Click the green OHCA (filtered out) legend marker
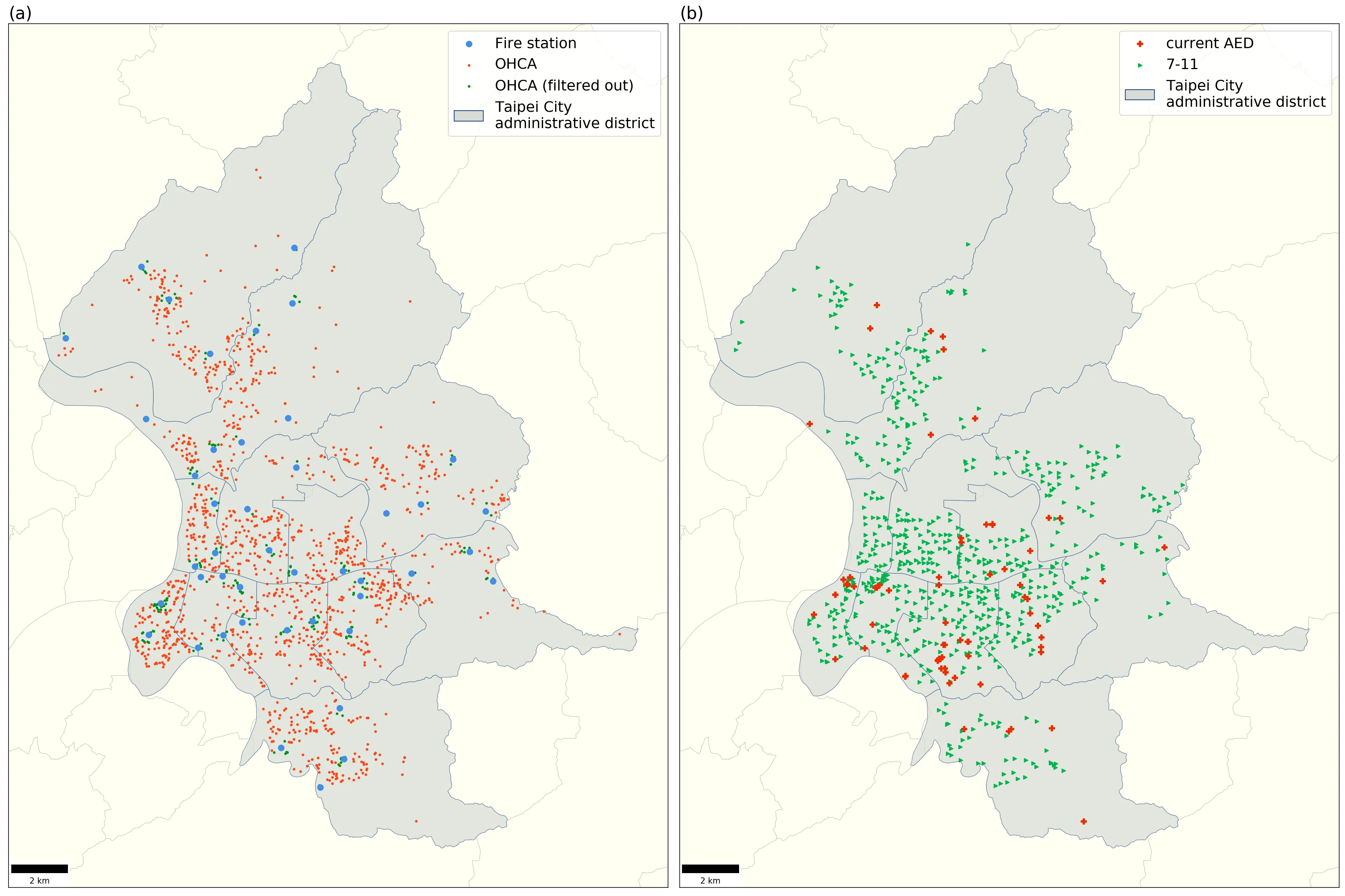 (x=469, y=86)
